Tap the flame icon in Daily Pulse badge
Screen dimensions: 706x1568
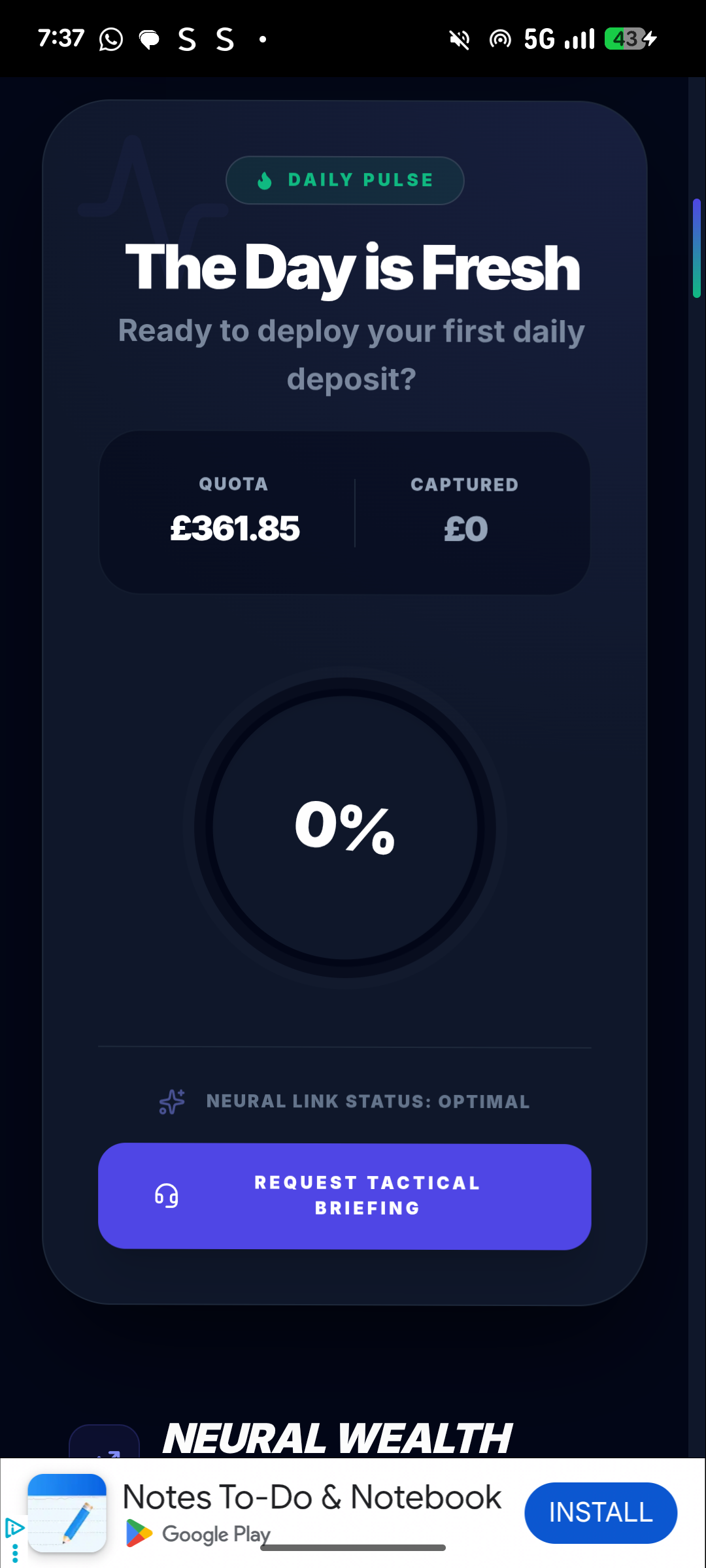(x=264, y=180)
